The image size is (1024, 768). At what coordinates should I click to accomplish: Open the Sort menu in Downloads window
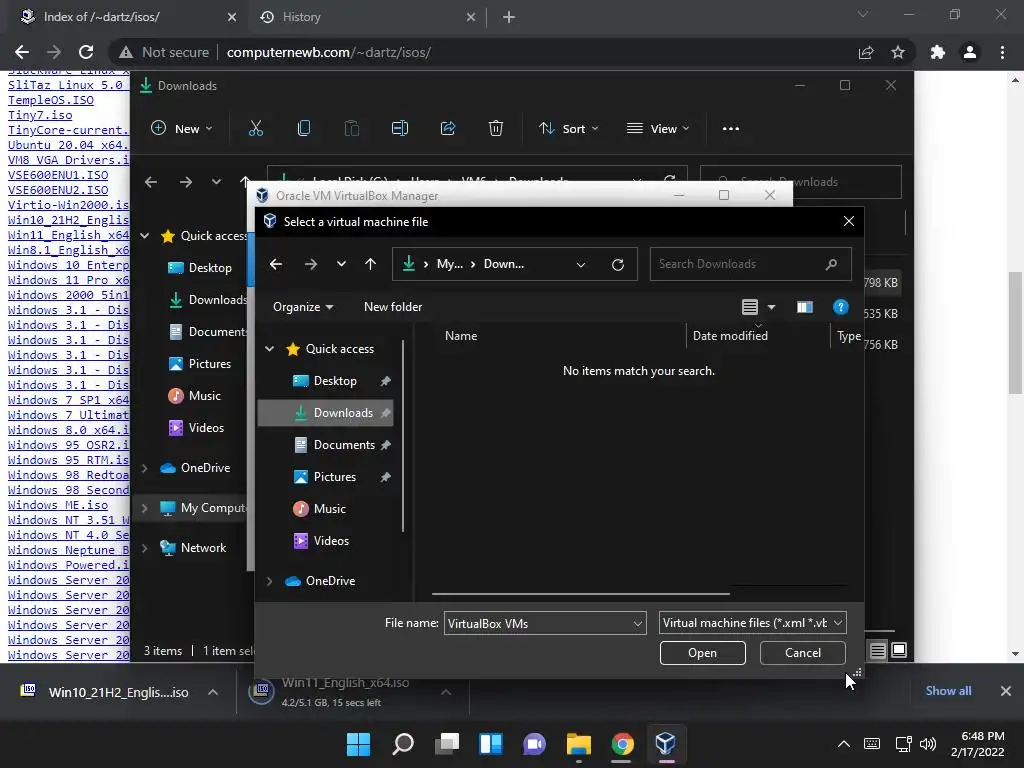pyautogui.click(x=568, y=129)
